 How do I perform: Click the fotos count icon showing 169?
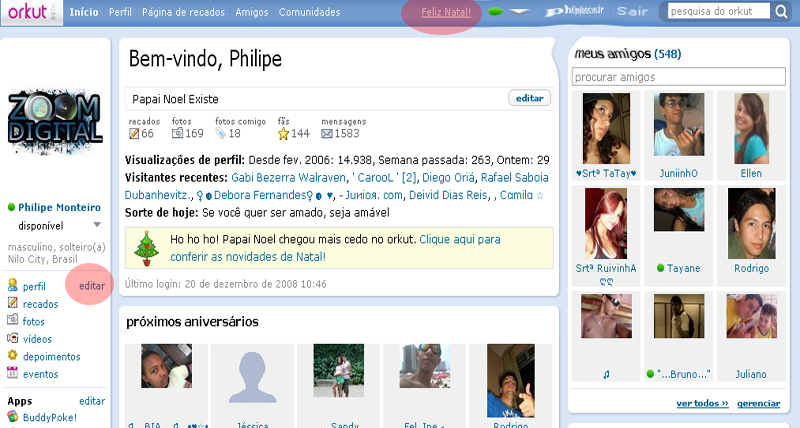pyautogui.click(x=177, y=133)
